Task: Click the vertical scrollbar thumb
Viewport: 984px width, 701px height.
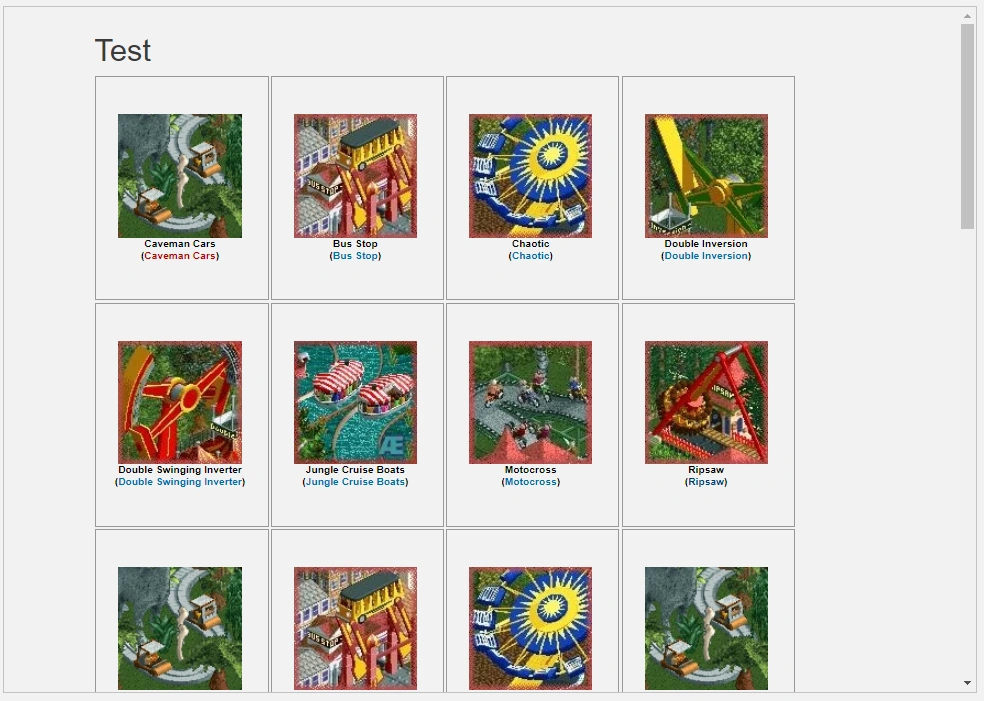Action: point(967,127)
